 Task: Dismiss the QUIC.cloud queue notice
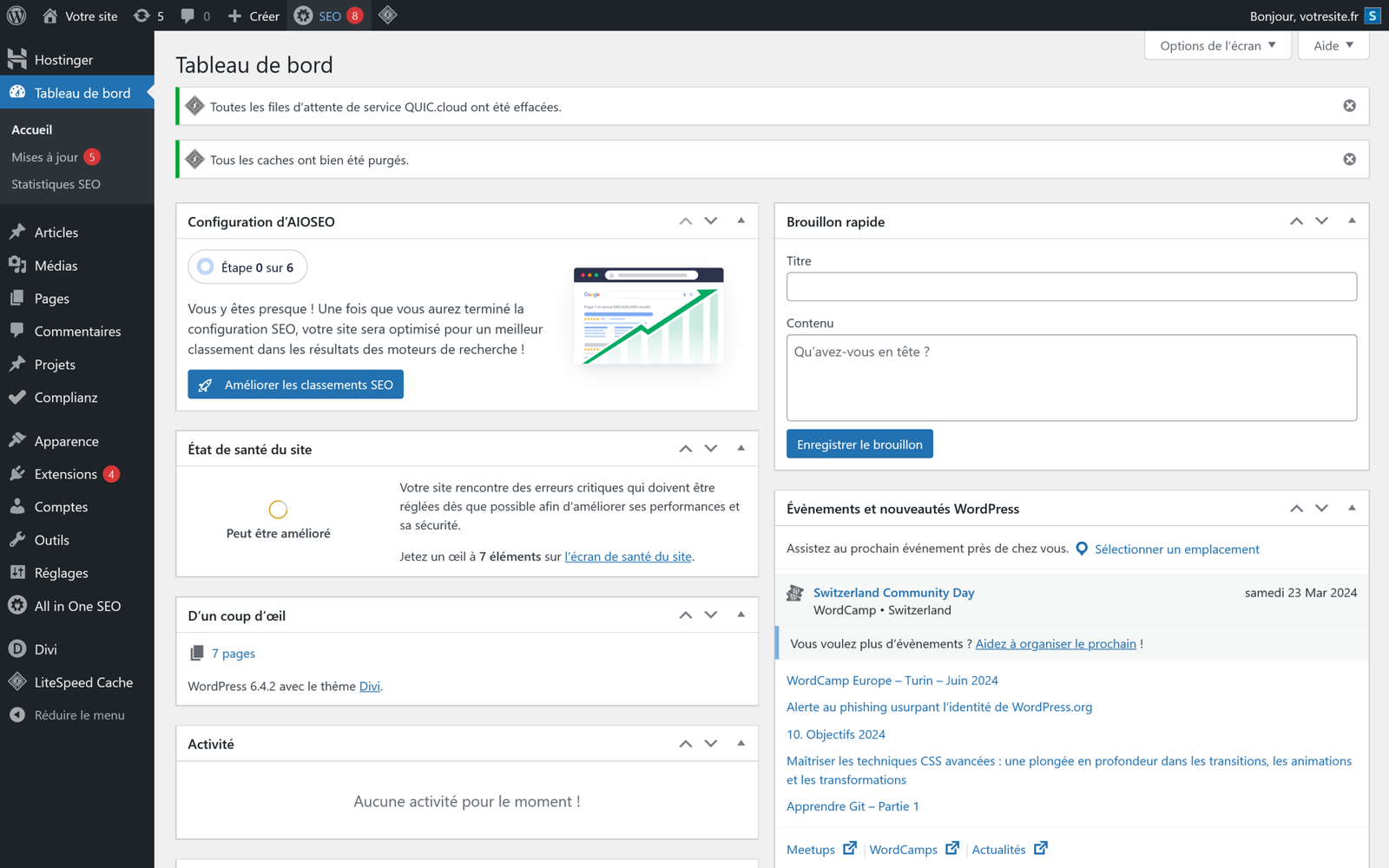point(1349,106)
